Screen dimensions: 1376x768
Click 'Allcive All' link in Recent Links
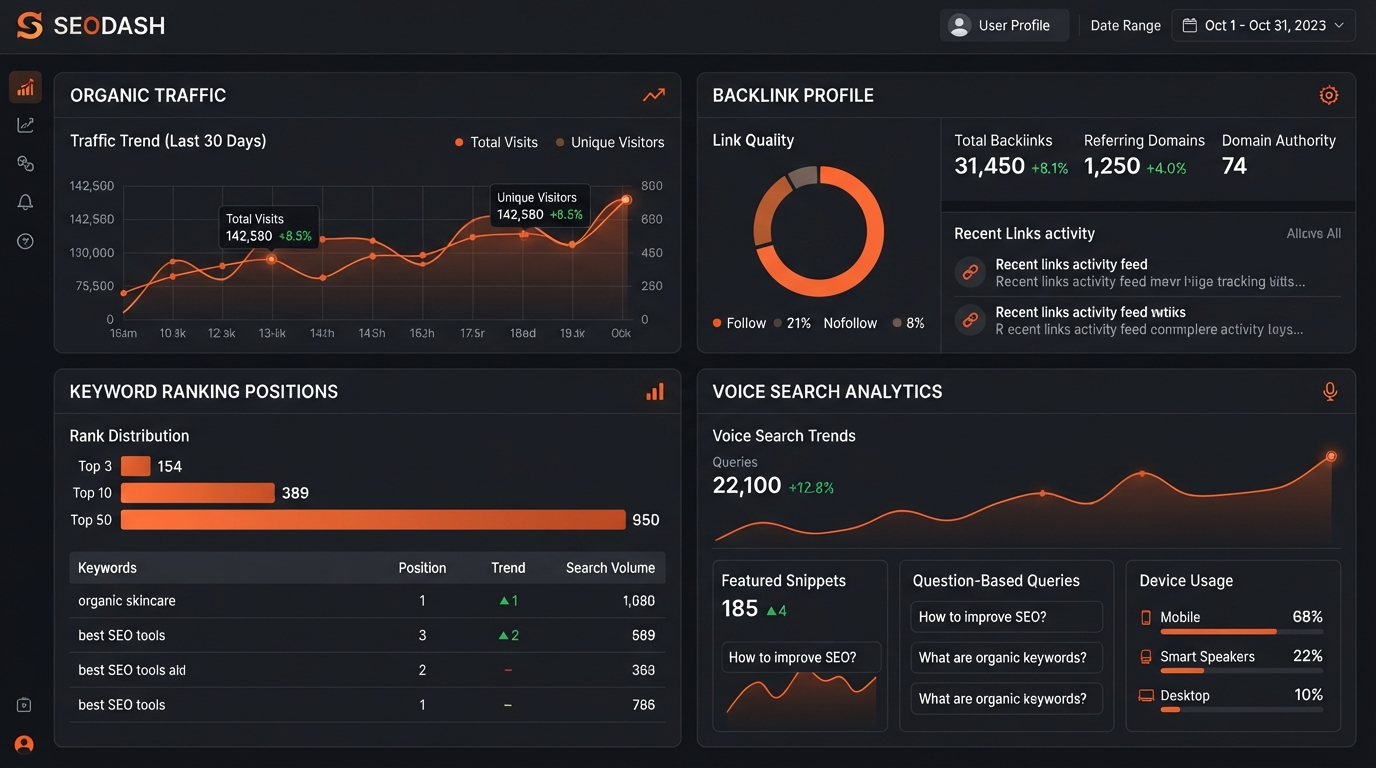click(x=1313, y=233)
